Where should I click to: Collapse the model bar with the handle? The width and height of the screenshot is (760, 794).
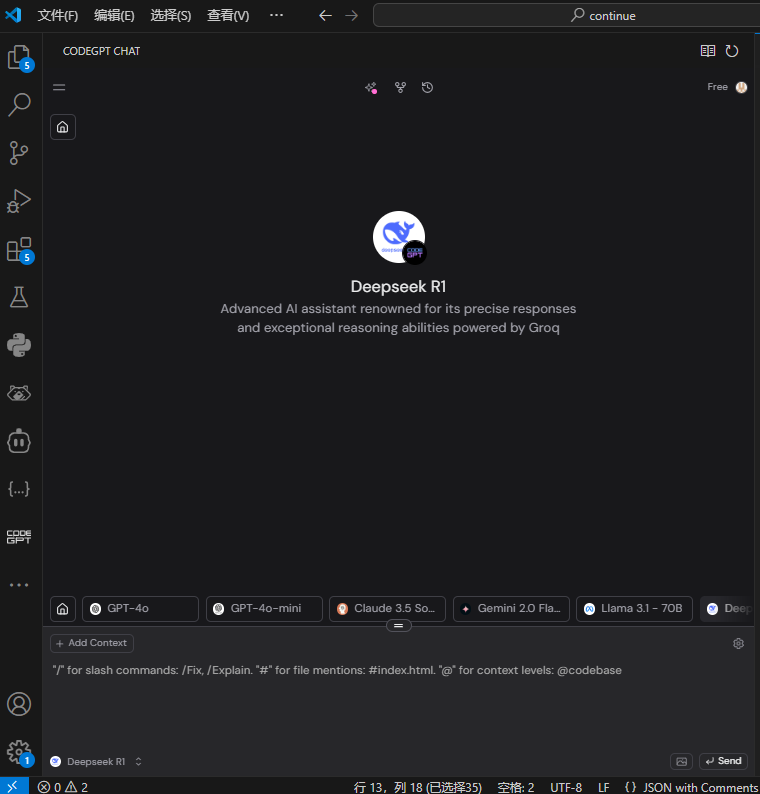398,626
